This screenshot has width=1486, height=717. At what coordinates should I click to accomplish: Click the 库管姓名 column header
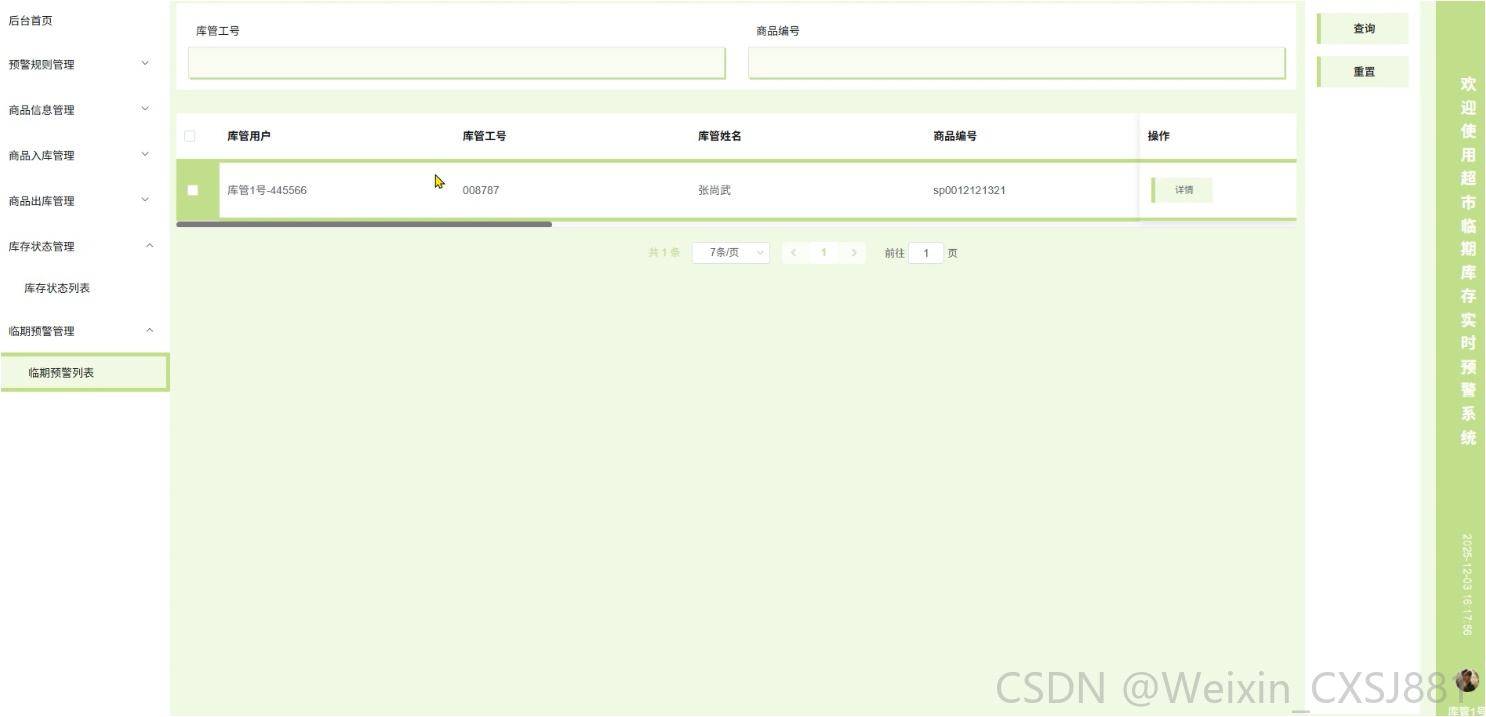point(720,136)
